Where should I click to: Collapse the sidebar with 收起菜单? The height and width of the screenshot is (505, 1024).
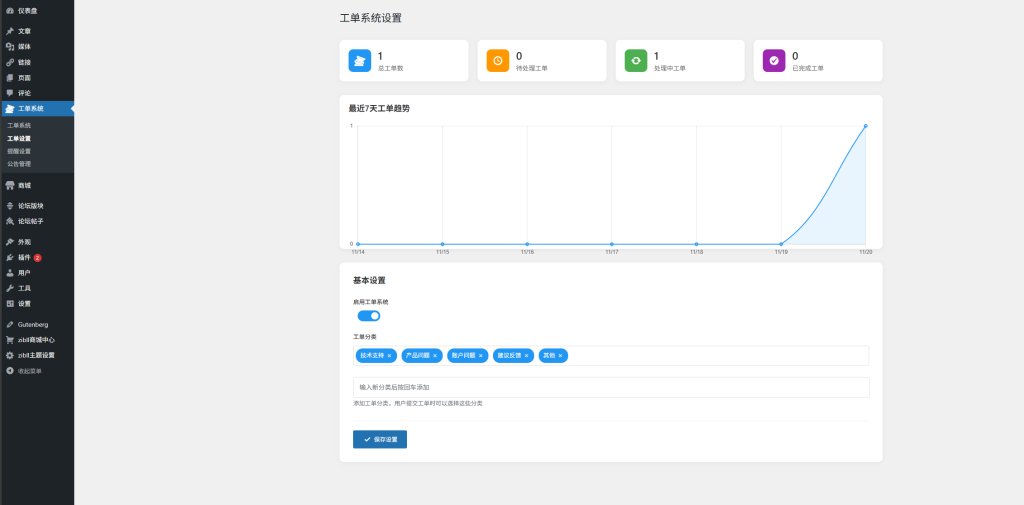click(x=29, y=371)
